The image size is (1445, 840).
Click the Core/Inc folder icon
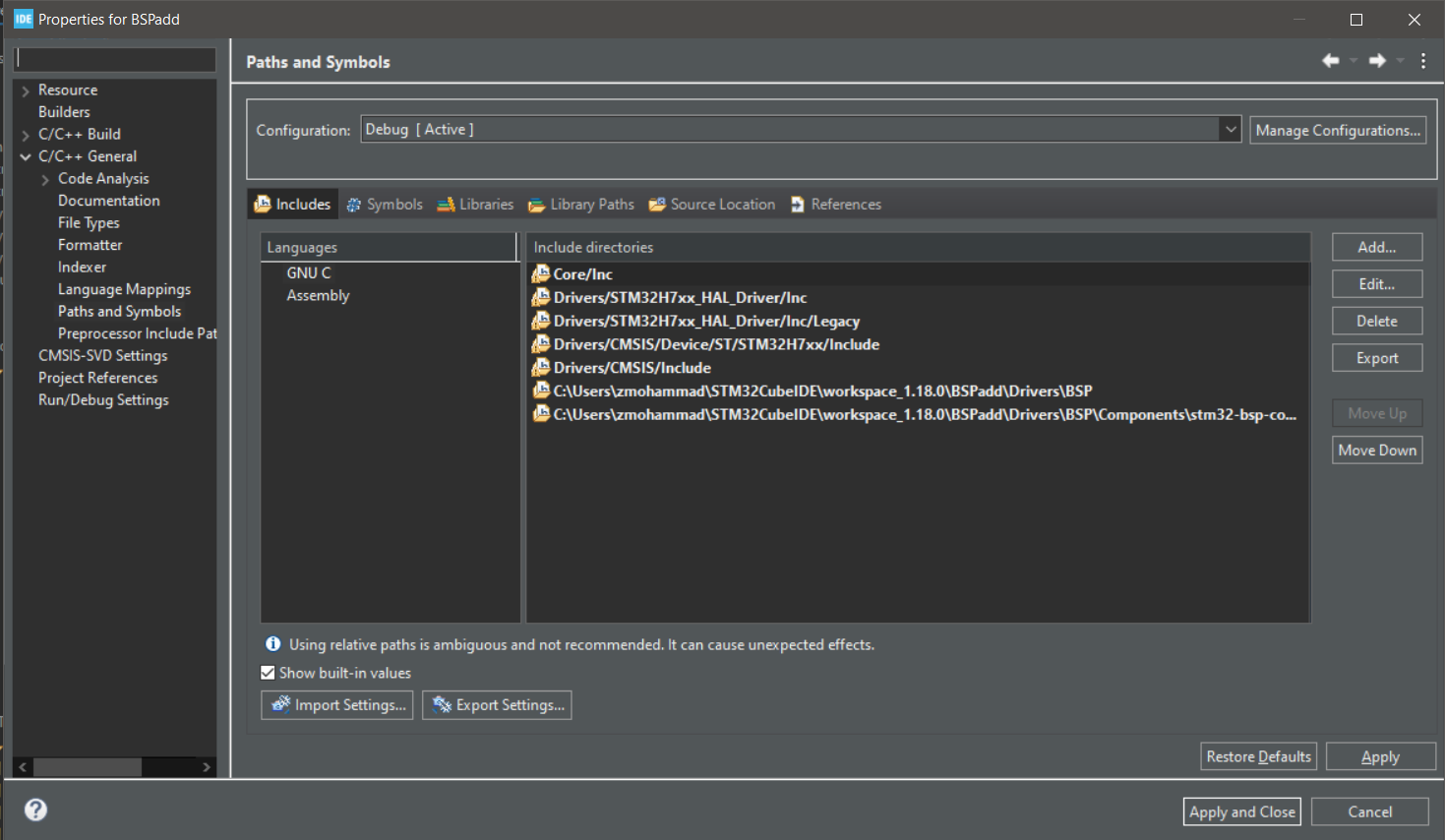pyautogui.click(x=540, y=273)
